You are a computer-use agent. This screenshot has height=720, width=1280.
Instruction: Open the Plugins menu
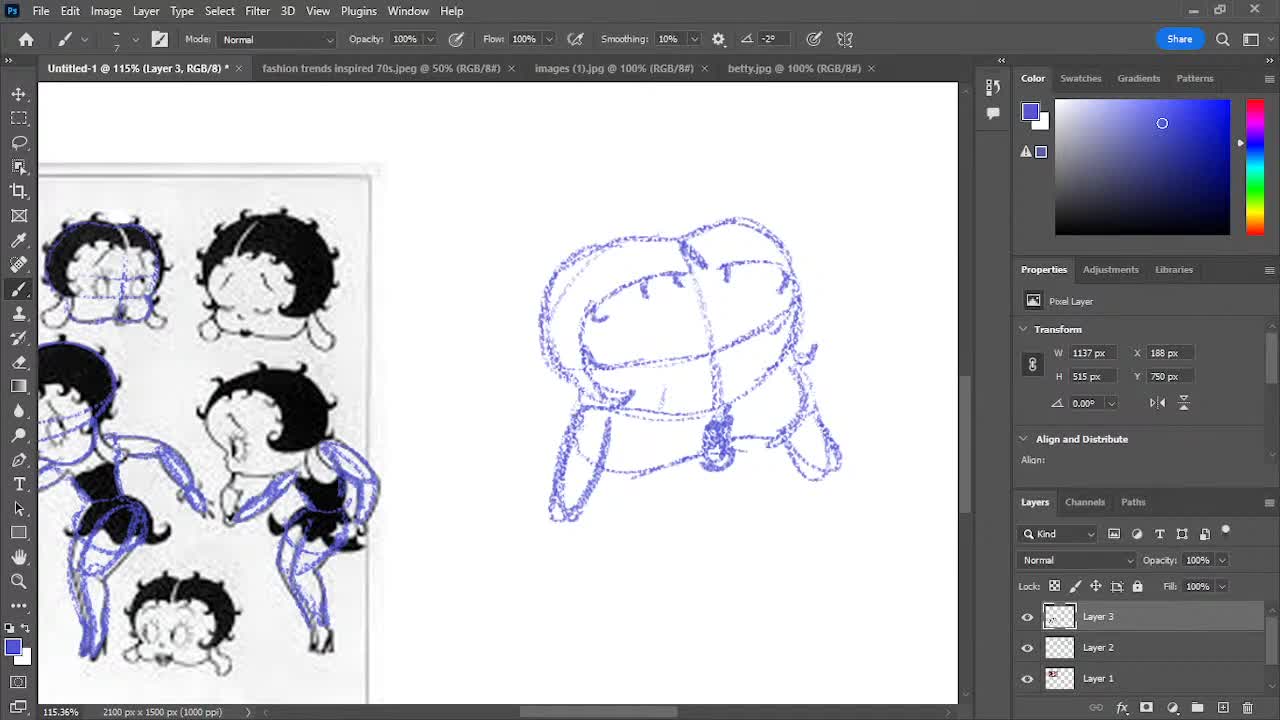point(358,11)
